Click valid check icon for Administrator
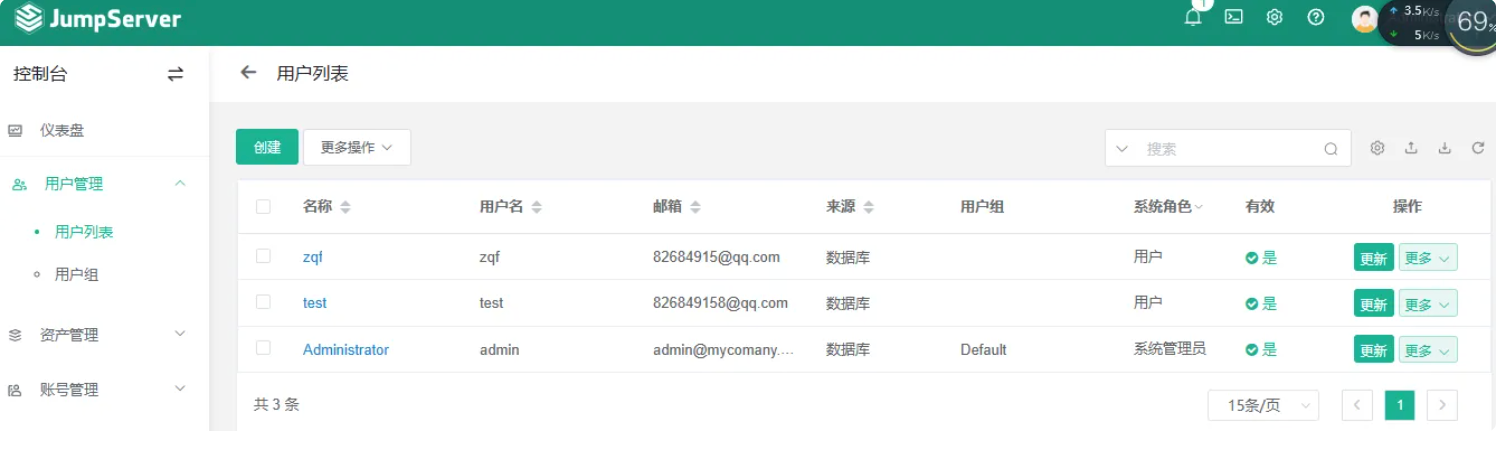 [1251, 350]
